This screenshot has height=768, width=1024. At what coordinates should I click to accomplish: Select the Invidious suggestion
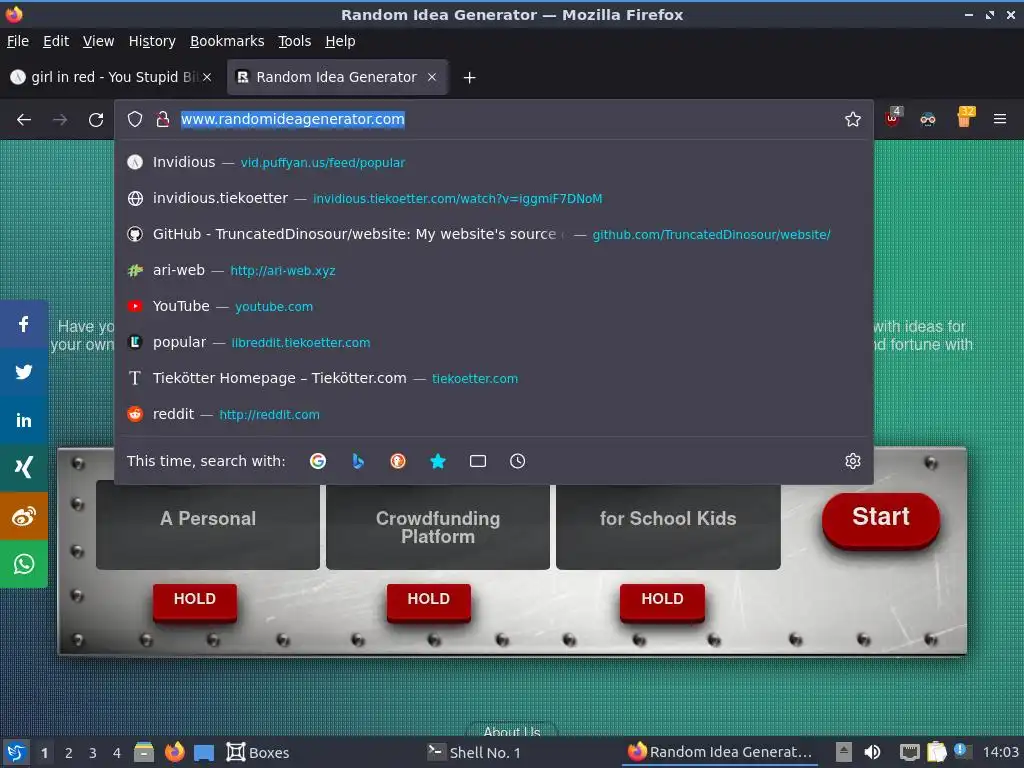pyautogui.click(x=494, y=162)
